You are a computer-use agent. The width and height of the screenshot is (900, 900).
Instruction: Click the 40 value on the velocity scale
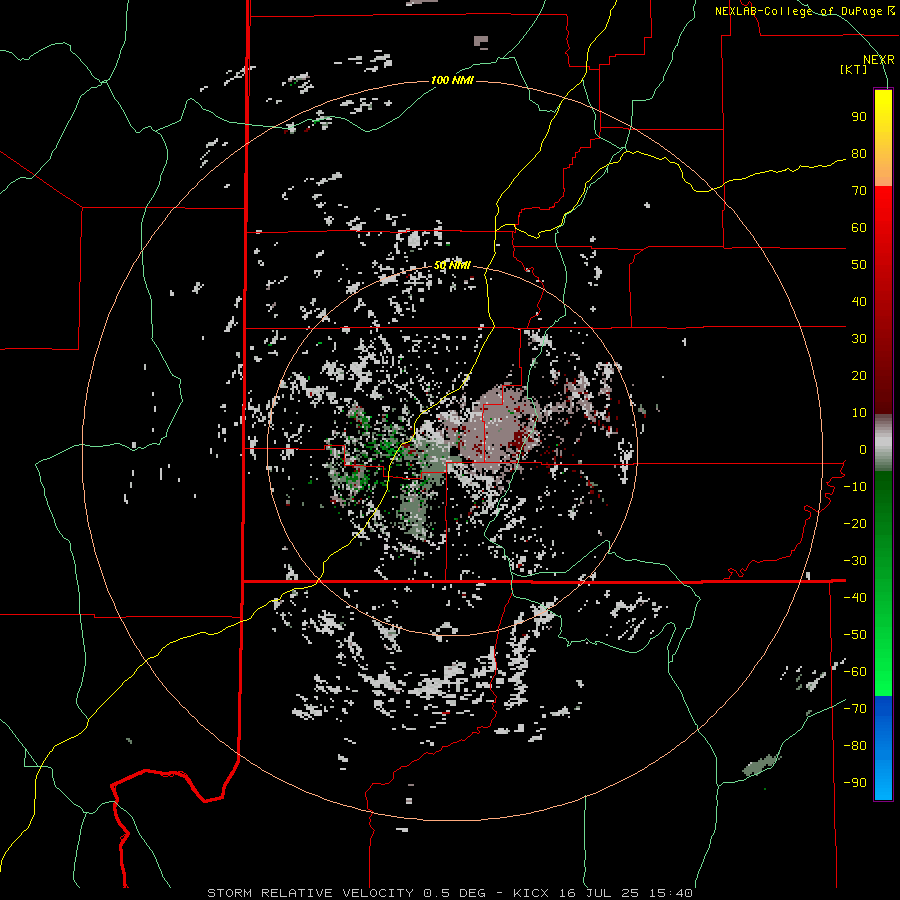click(x=859, y=302)
